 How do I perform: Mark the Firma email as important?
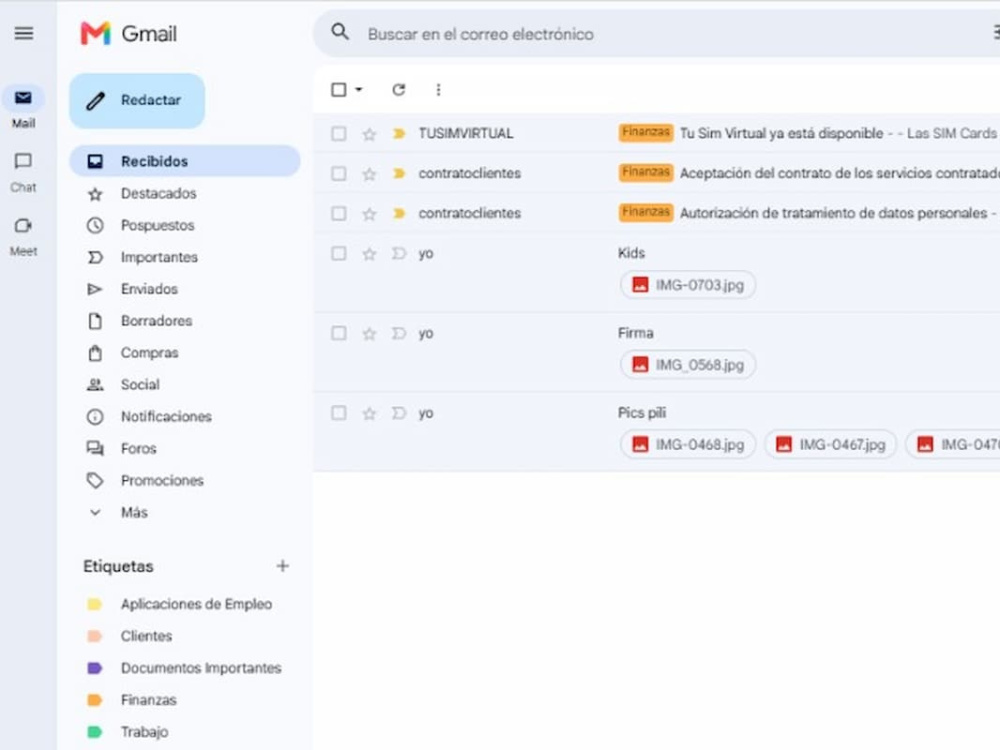coord(399,334)
